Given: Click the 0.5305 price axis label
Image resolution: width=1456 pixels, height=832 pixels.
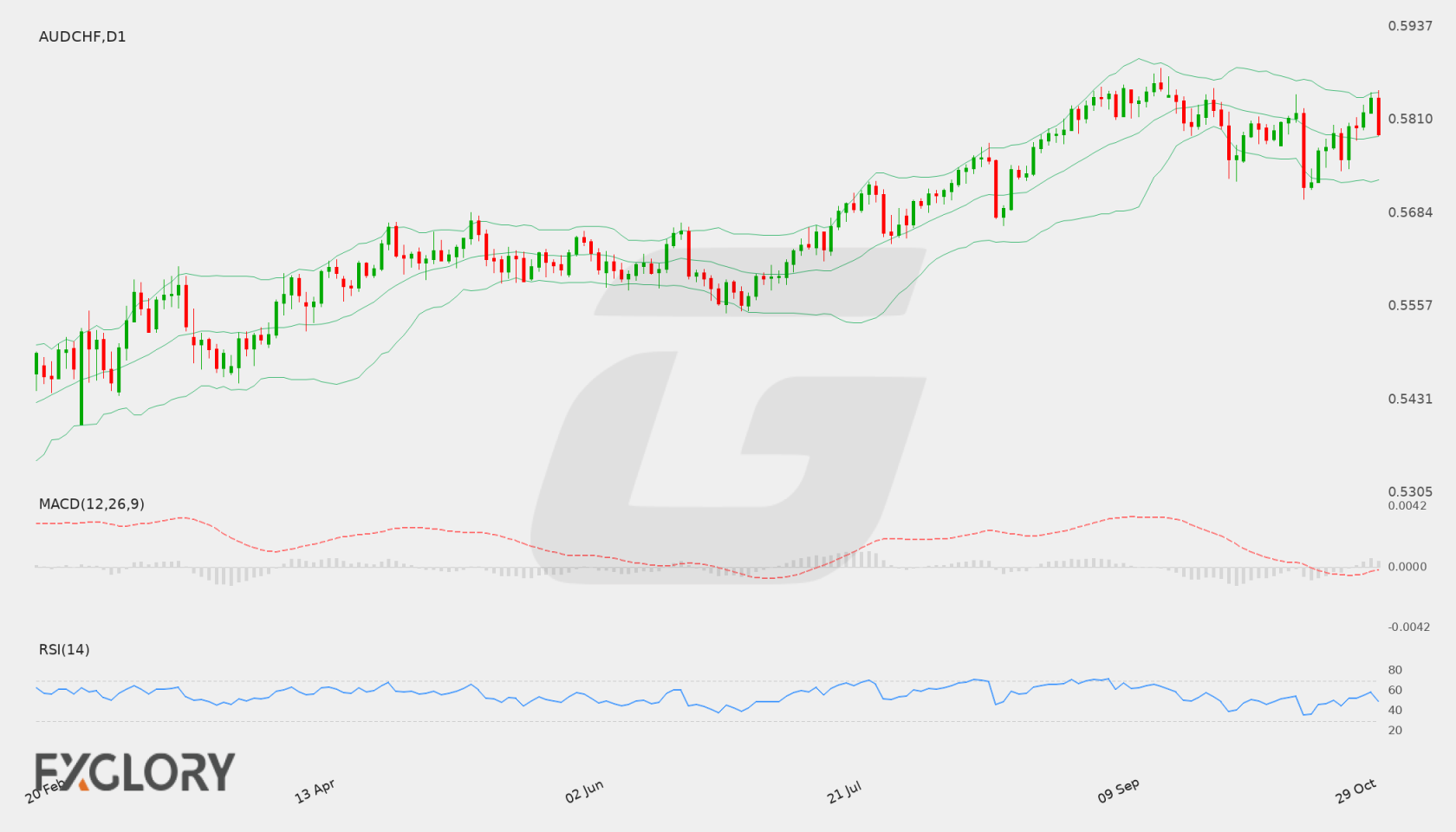Looking at the screenshot, I should (1410, 491).
